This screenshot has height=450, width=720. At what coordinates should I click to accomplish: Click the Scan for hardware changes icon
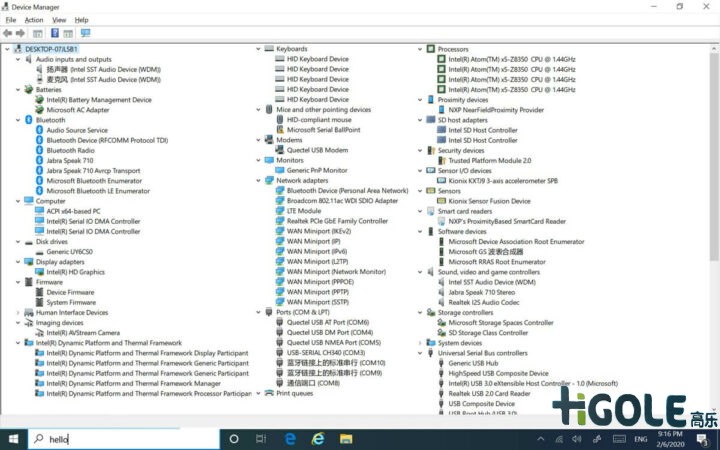coord(85,33)
